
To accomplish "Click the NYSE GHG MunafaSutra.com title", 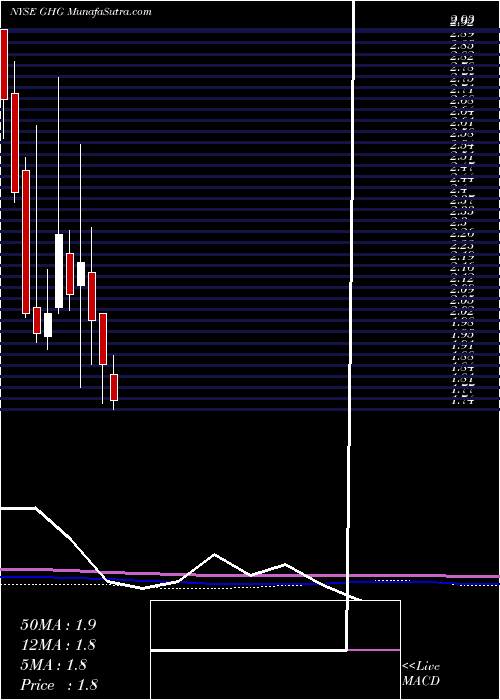I will point(80,12).
